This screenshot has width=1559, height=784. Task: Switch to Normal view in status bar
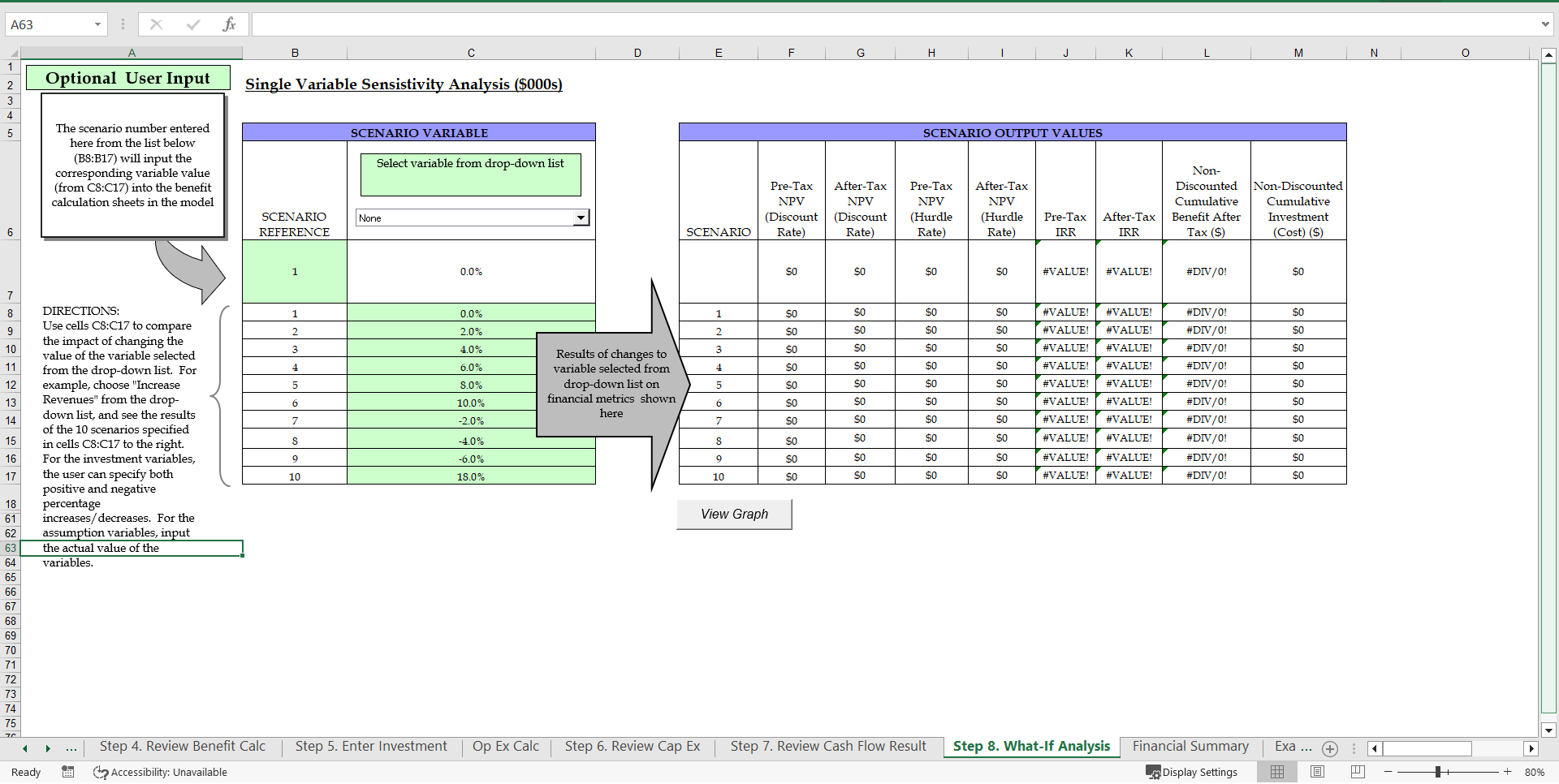(1277, 772)
